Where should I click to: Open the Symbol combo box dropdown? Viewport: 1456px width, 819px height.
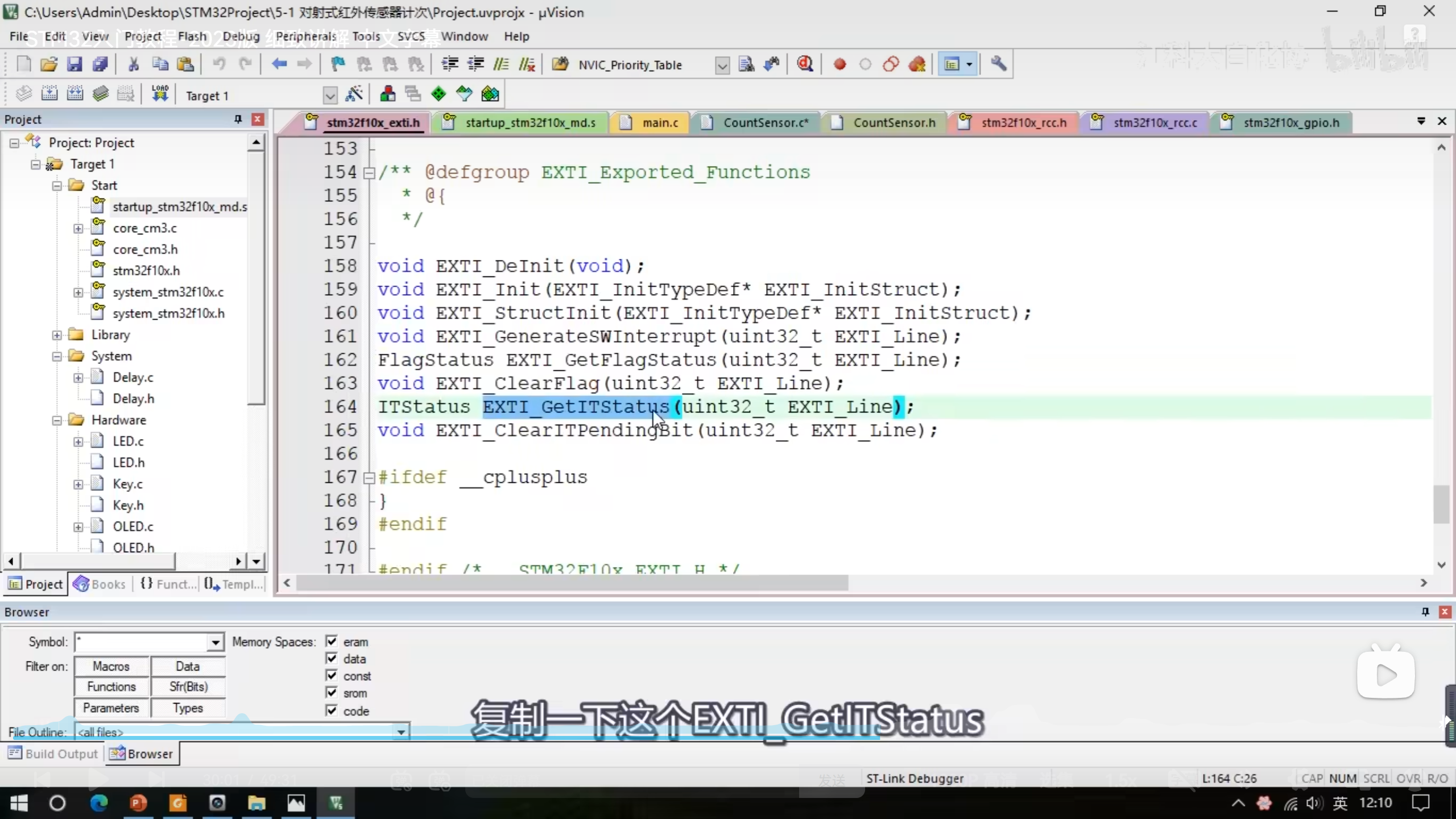[215, 642]
